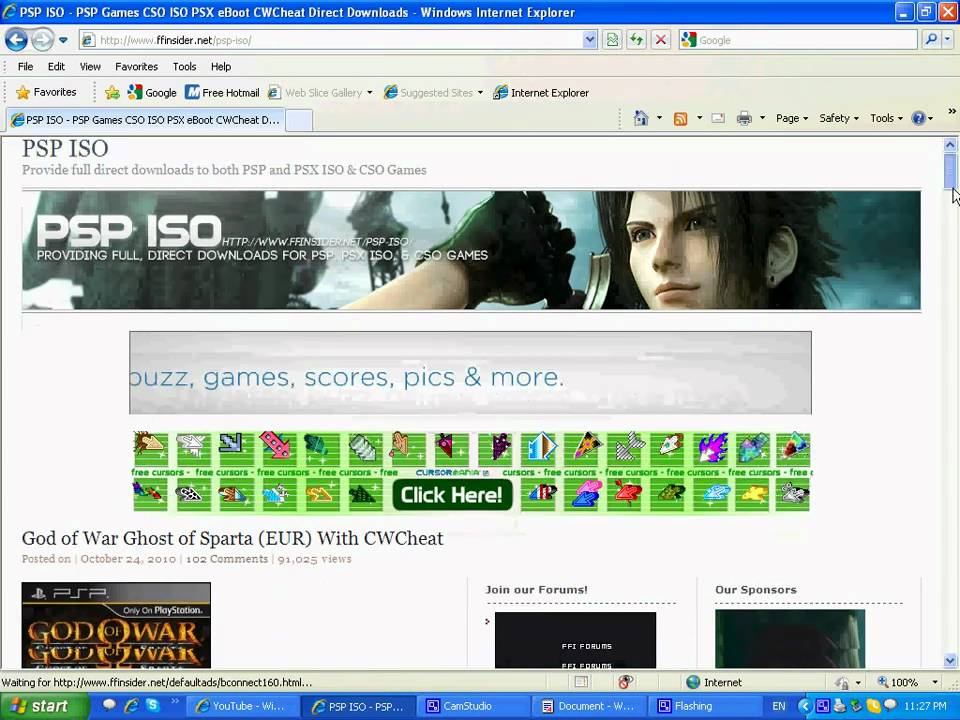The height and width of the screenshot is (720, 960).
Task: Click the Add to Favorites Bar icon
Action: (x=112, y=93)
